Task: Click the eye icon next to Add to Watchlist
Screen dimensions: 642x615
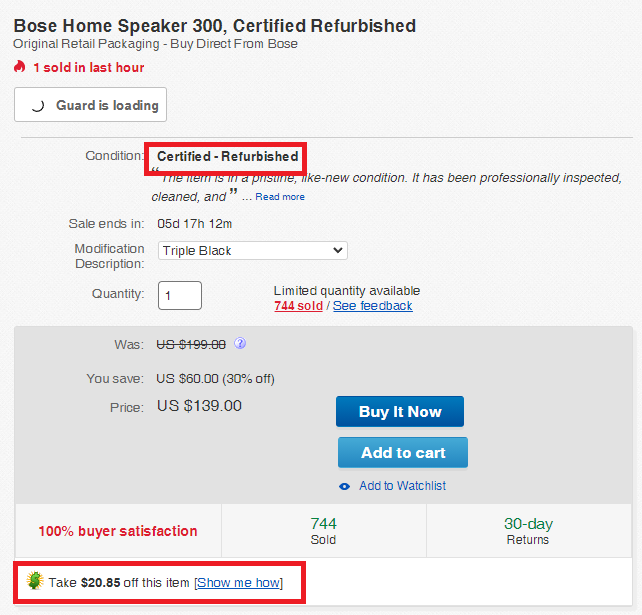Action: click(344, 486)
